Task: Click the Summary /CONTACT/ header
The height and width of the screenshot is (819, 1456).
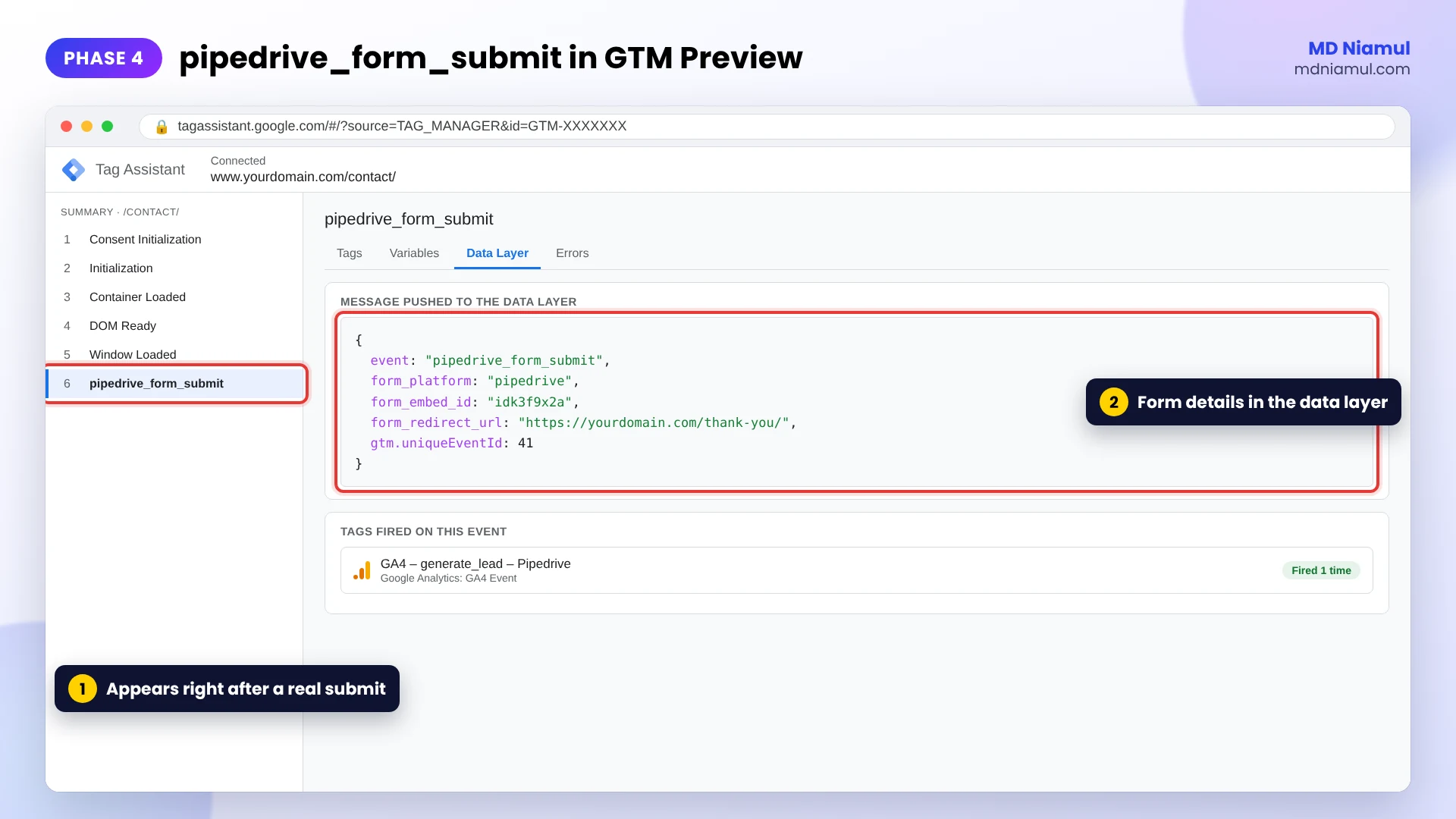Action: [120, 212]
